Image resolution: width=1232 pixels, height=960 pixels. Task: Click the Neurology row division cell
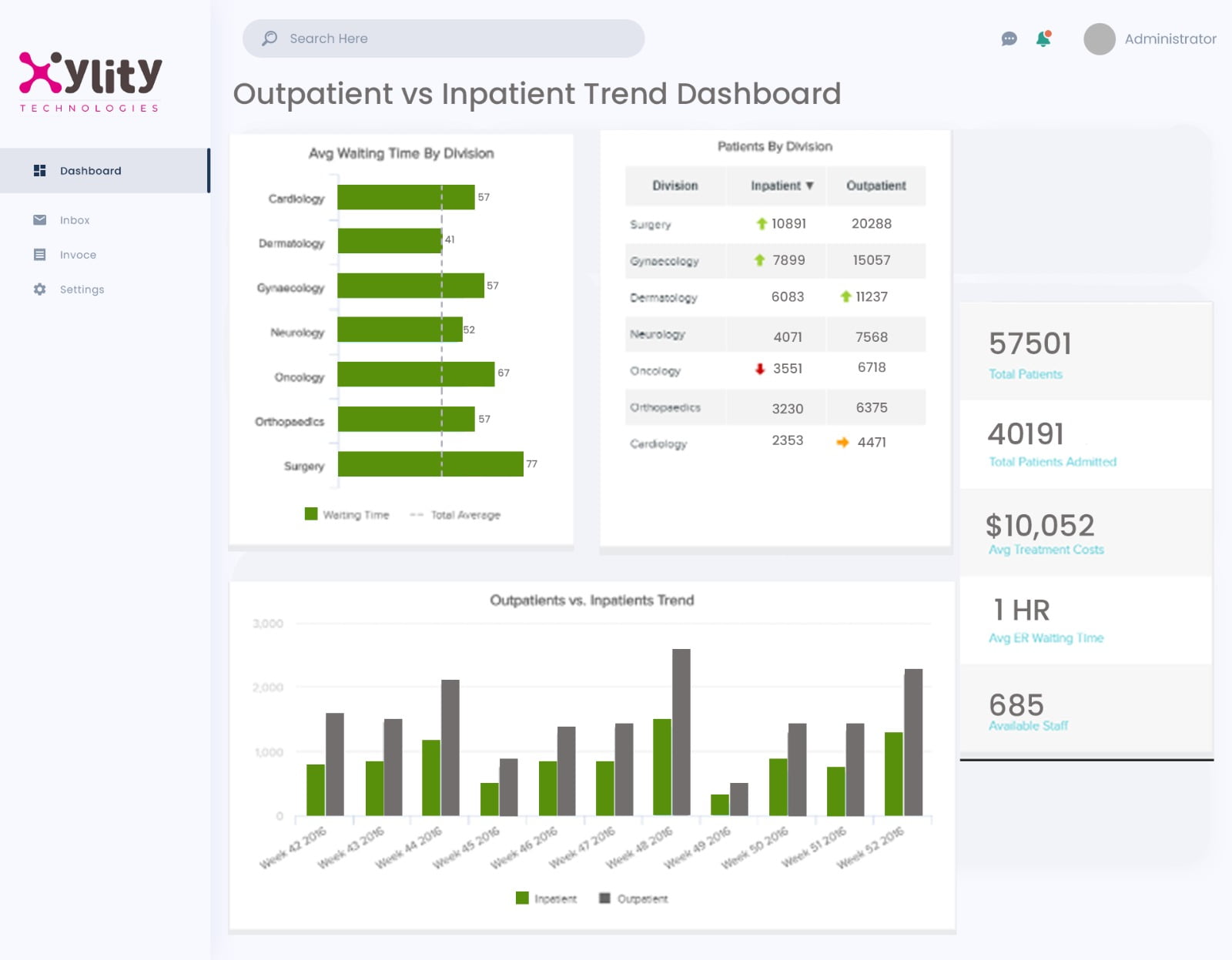tap(675, 335)
